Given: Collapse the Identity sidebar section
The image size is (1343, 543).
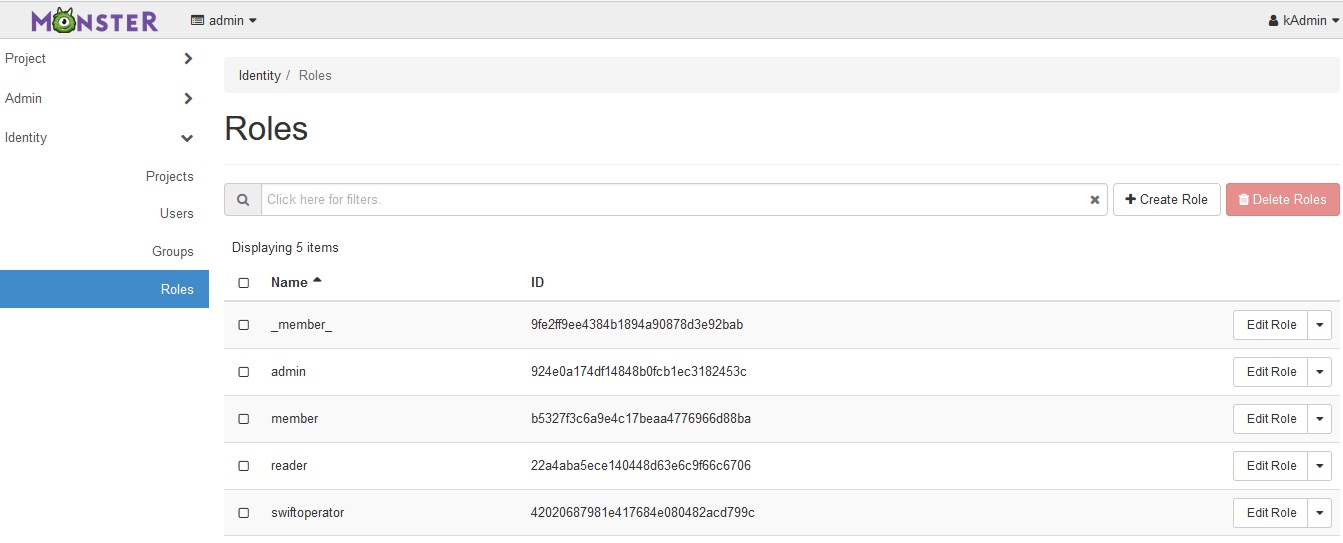Looking at the screenshot, I should click(187, 138).
